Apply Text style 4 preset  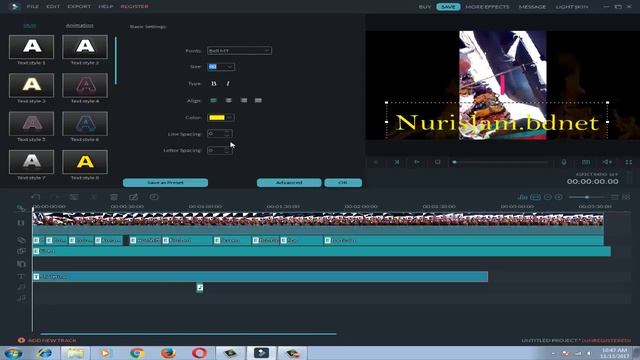click(85, 85)
